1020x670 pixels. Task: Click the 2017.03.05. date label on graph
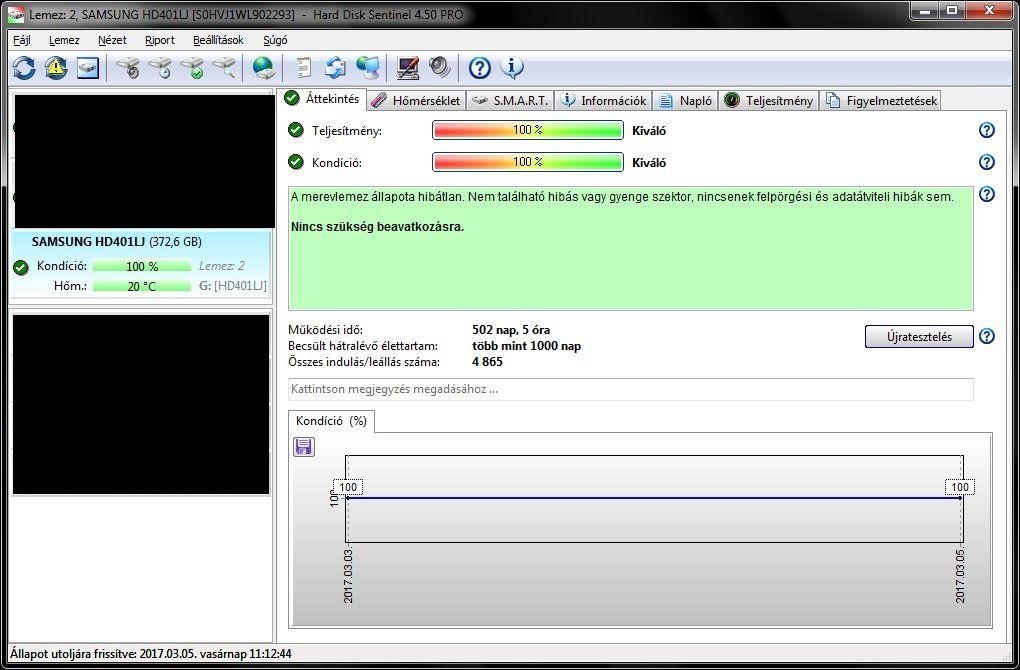pyautogui.click(x=960, y=576)
